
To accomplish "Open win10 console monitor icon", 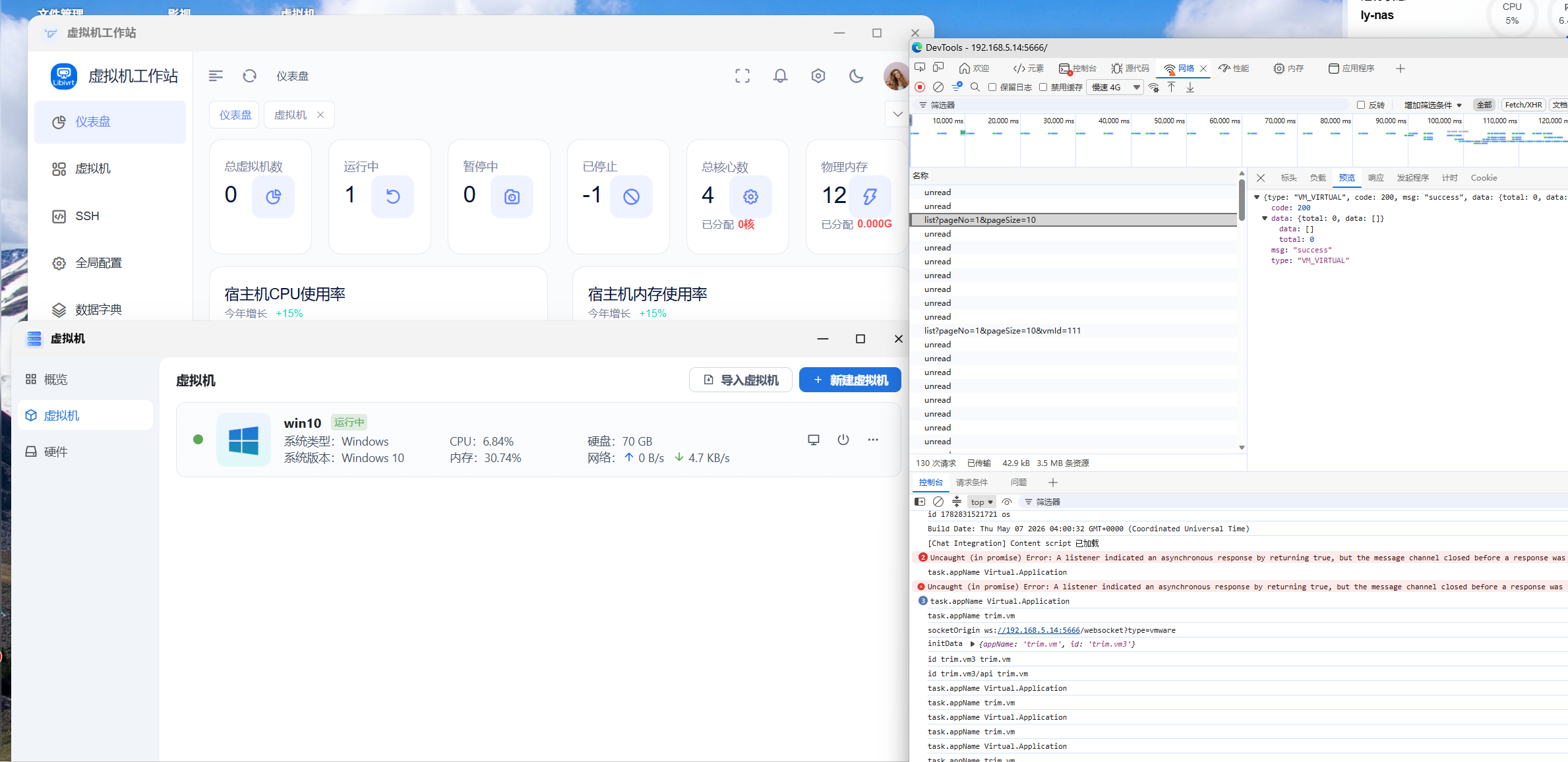I will pos(814,440).
